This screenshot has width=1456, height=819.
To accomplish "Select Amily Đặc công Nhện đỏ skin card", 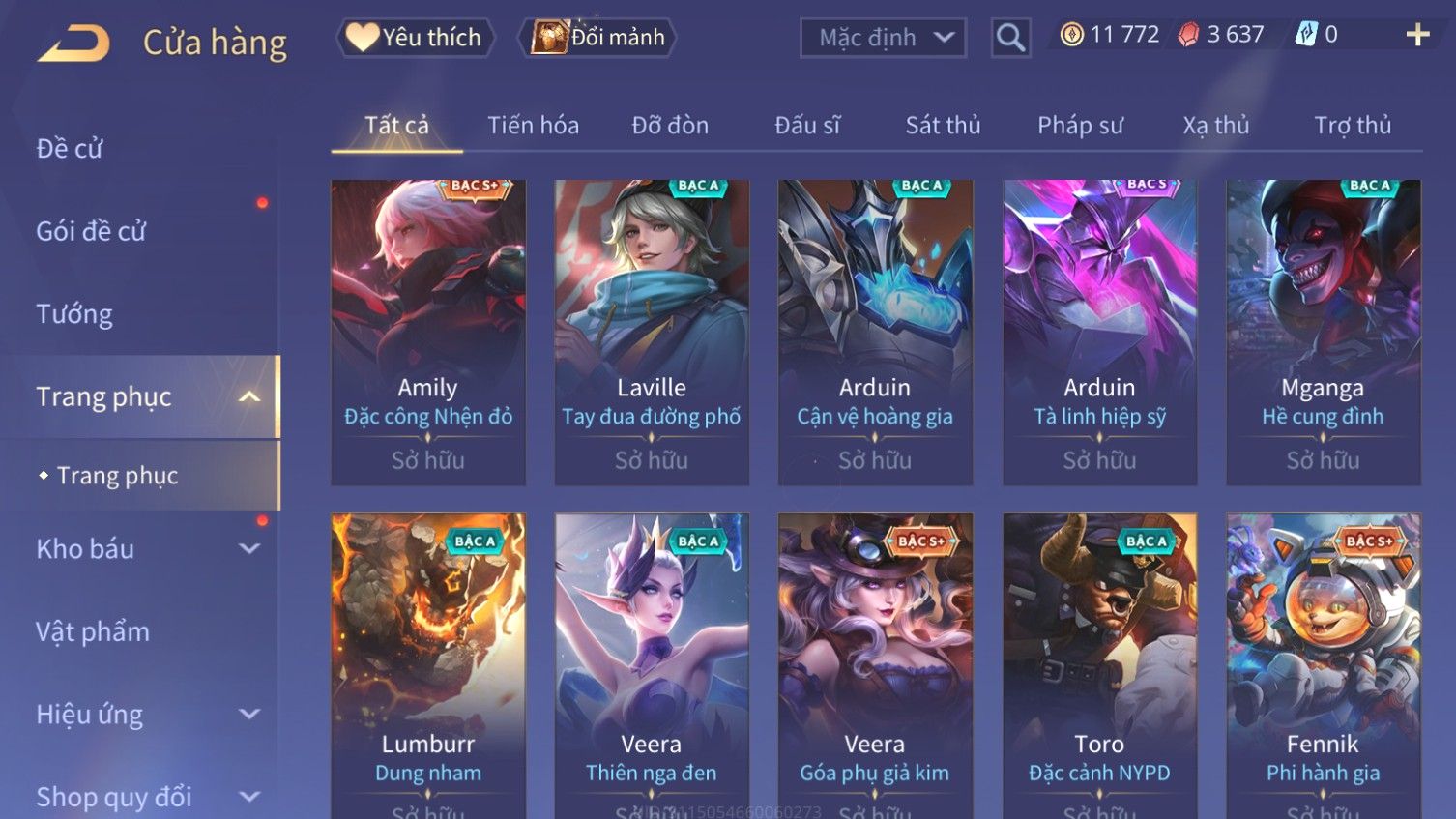I will point(428,332).
